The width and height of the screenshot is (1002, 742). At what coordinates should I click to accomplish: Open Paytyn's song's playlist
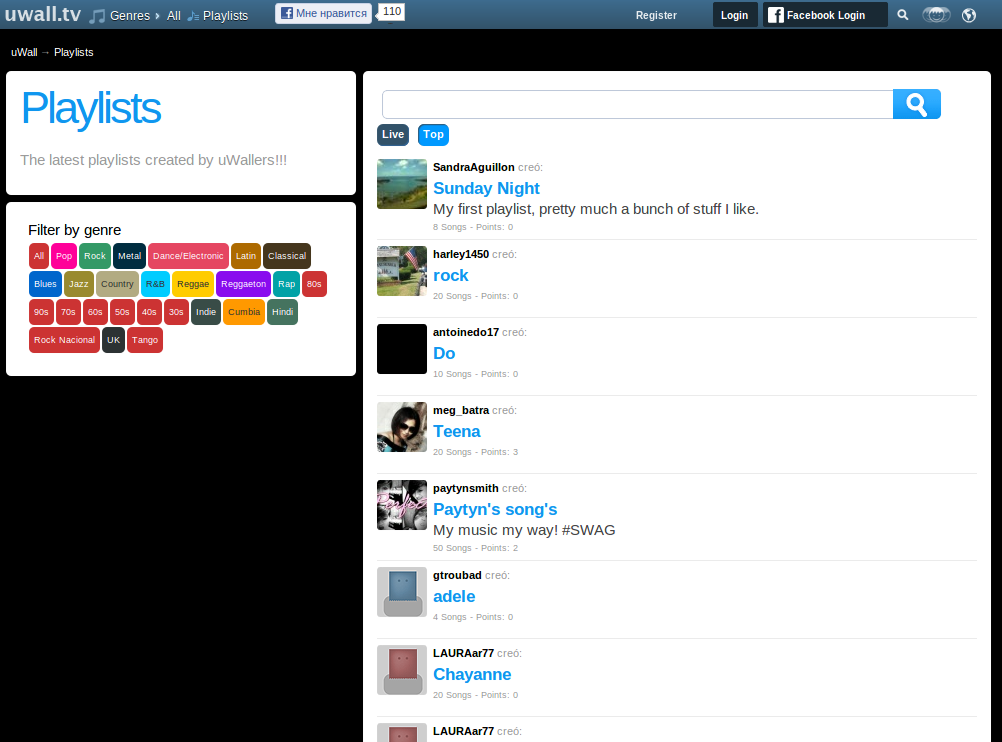click(495, 509)
